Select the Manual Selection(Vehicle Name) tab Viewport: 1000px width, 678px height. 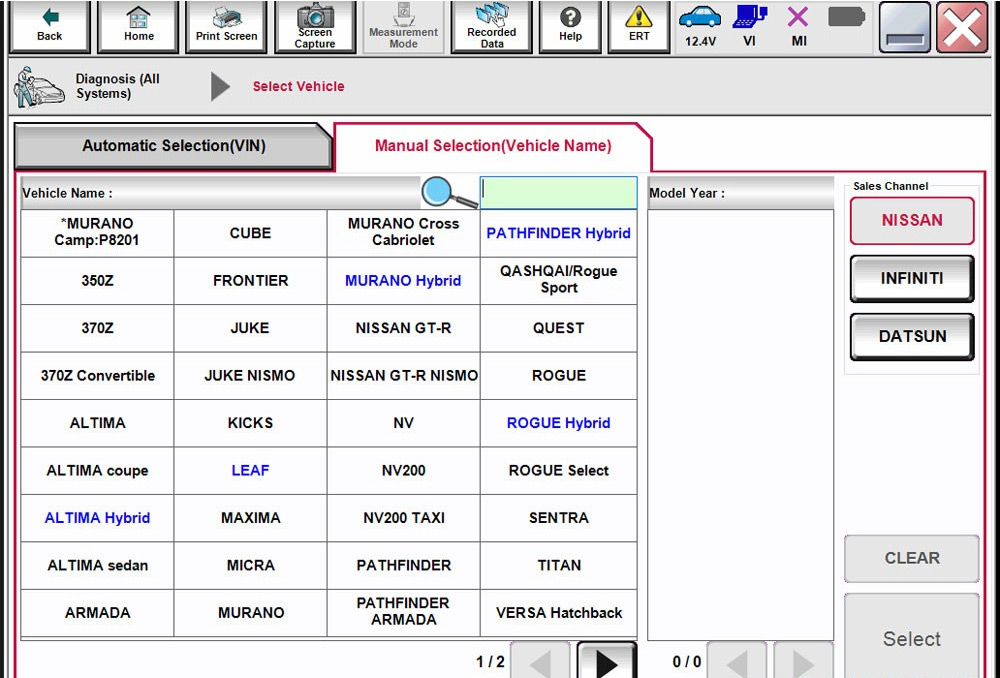click(x=491, y=146)
